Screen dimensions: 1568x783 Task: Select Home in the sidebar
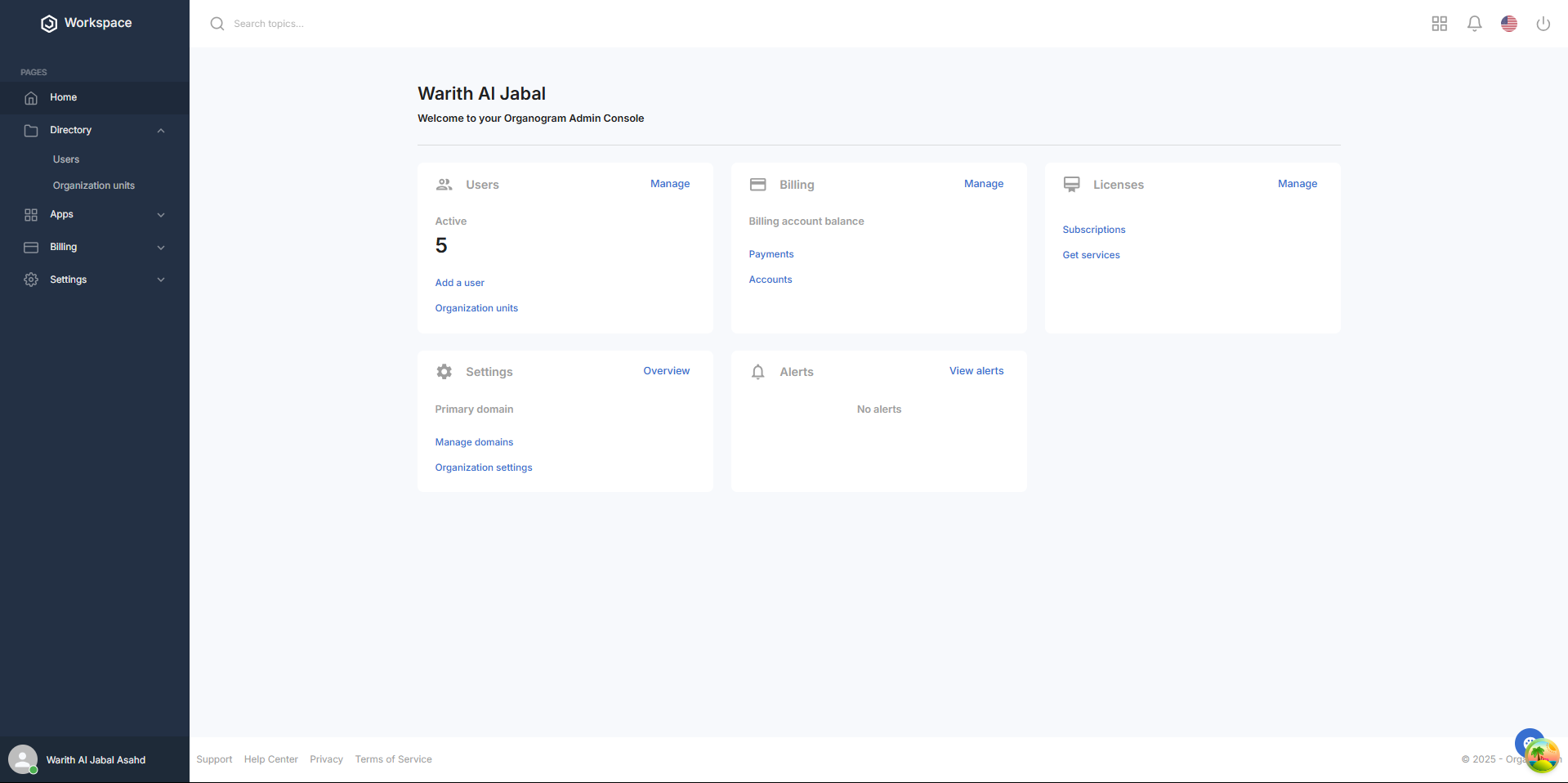click(63, 97)
